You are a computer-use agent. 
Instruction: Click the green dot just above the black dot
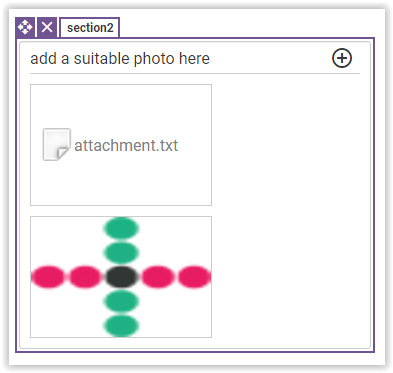[x=121, y=253]
